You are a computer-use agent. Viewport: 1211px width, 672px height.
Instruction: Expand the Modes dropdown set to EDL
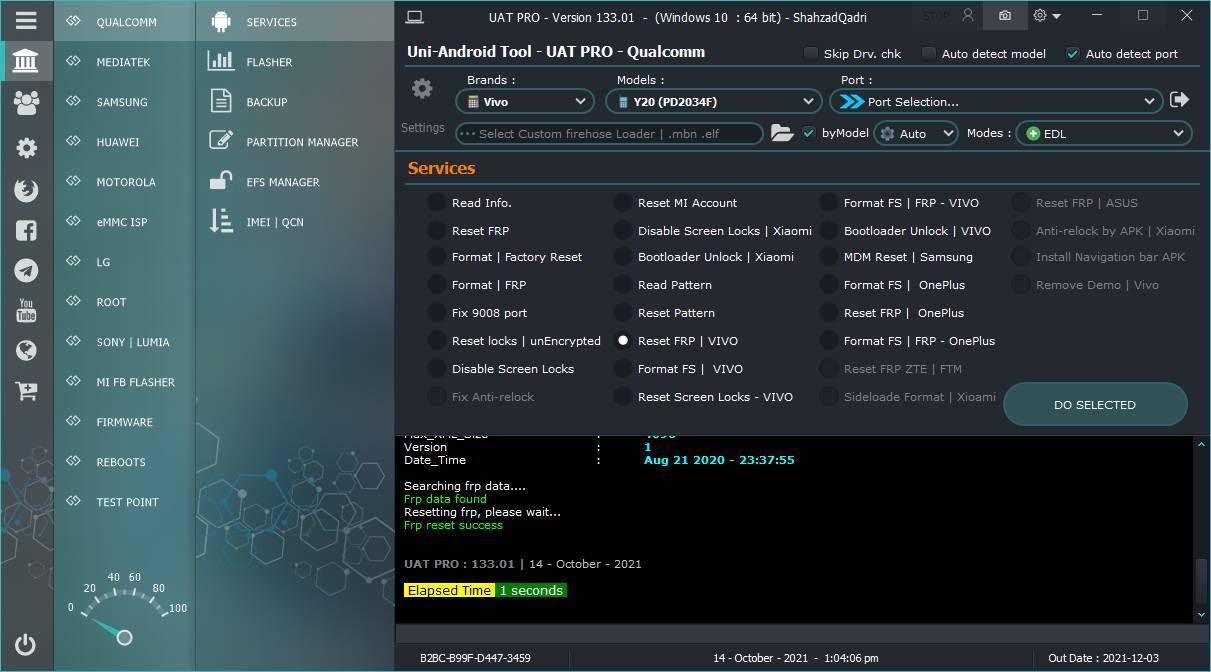[1103, 133]
